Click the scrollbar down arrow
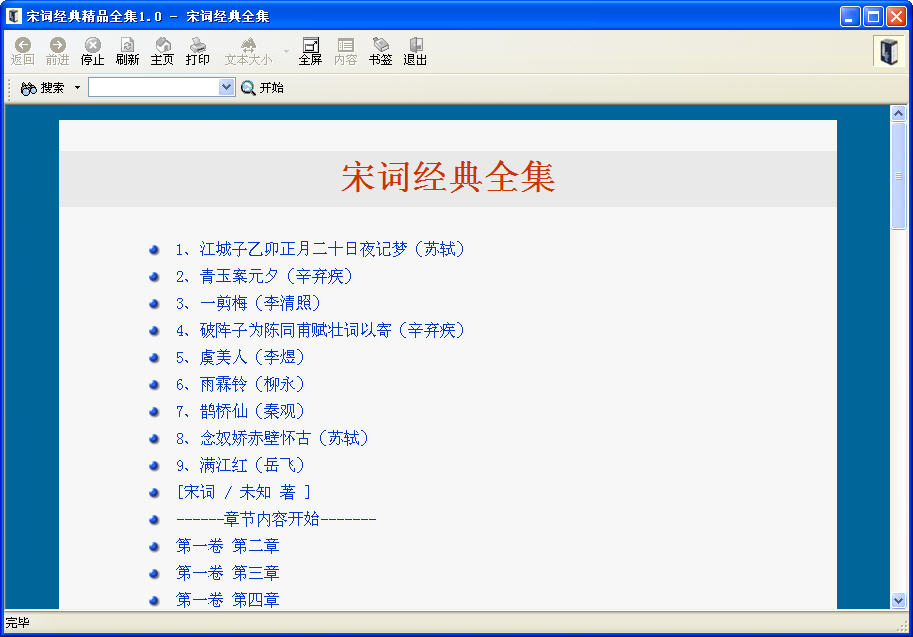The width and height of the screenshot is (913, 637). pyautogui.click(x=898, y=600)
